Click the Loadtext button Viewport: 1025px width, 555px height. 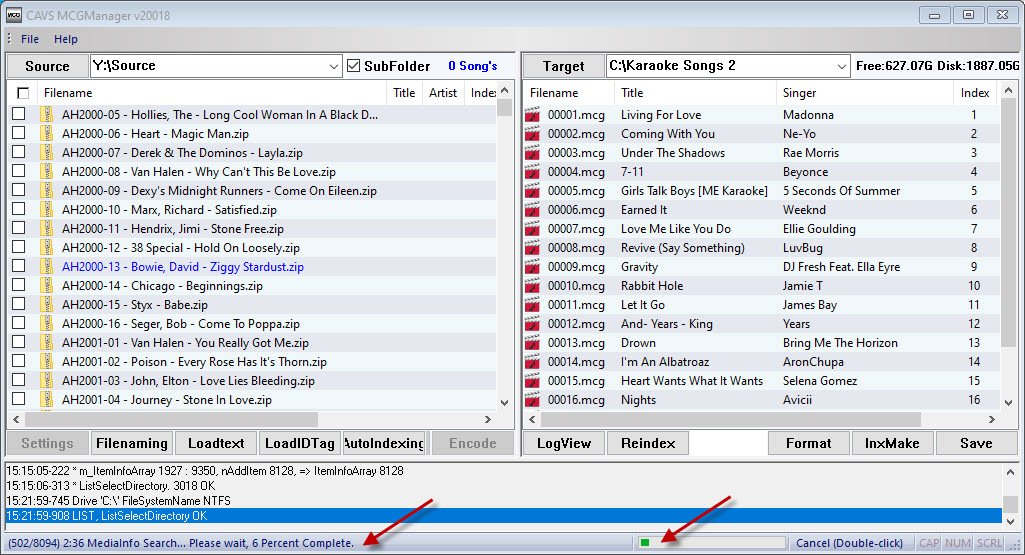pos(216,443)
